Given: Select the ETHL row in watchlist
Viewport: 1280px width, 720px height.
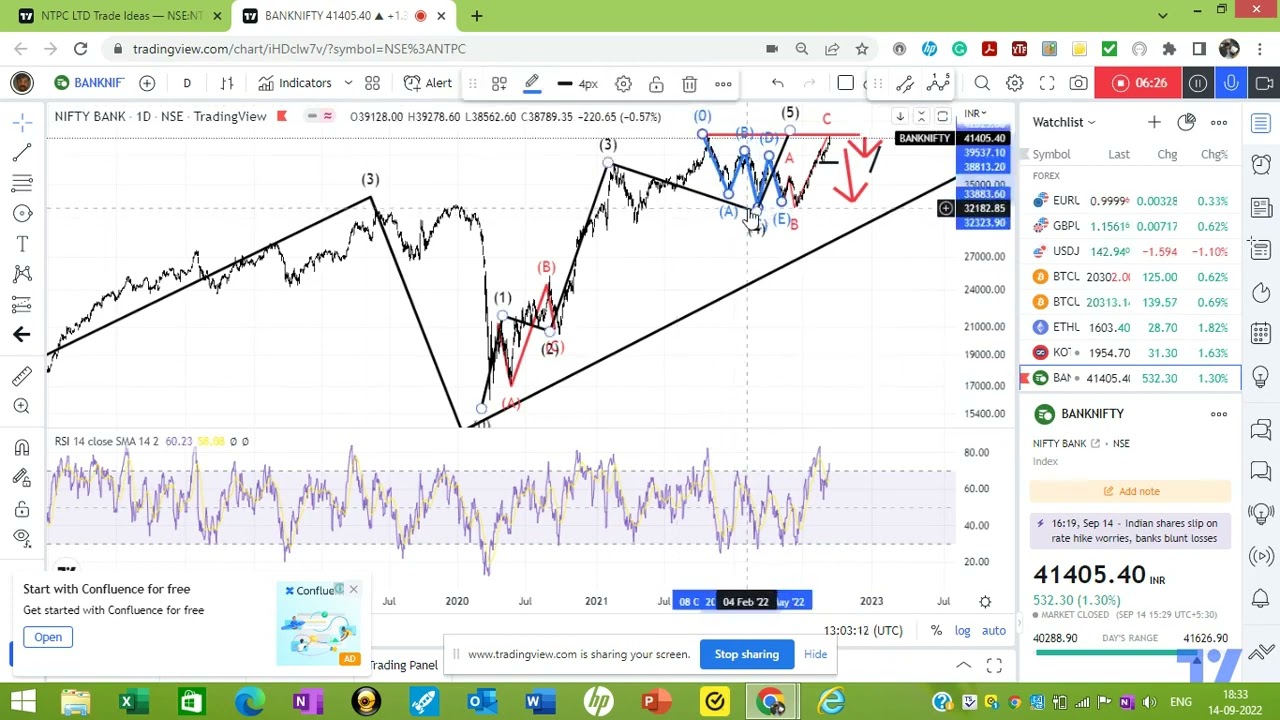Looking at the screenshot, I should click(1130, 327).
